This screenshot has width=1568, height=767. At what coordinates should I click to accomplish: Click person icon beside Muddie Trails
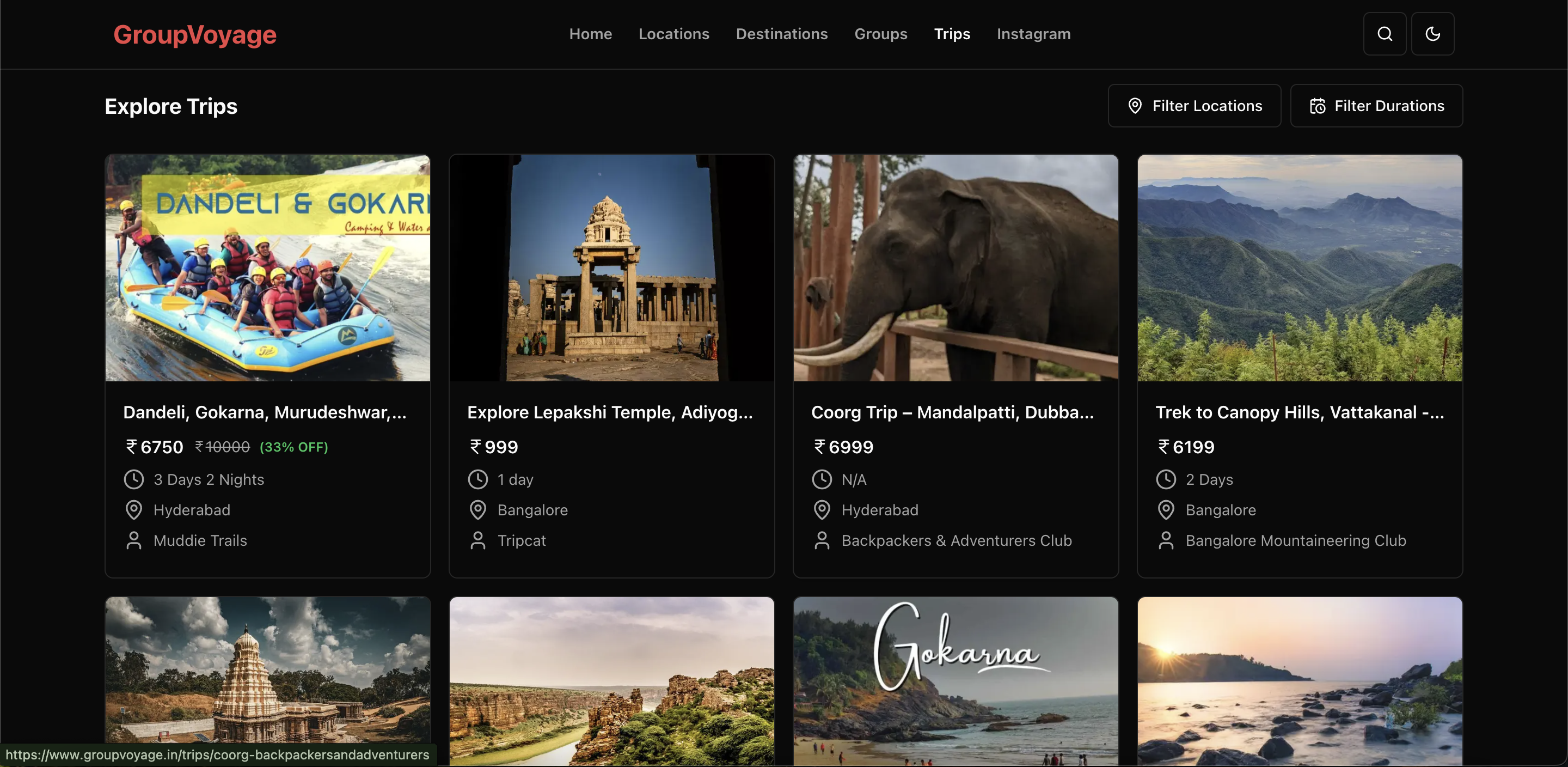[x=133, y=540]
